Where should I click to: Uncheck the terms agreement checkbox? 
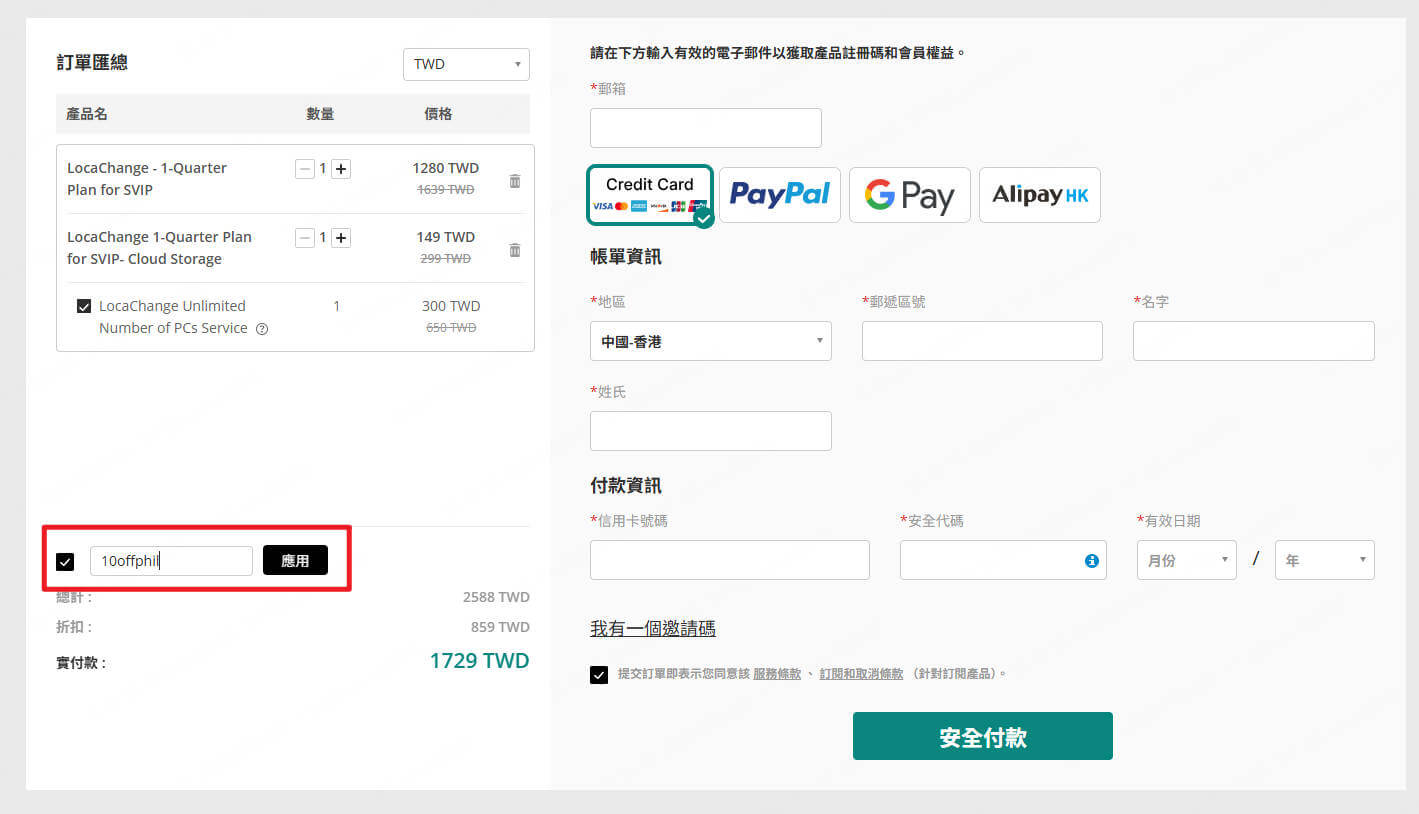(599, 675)
